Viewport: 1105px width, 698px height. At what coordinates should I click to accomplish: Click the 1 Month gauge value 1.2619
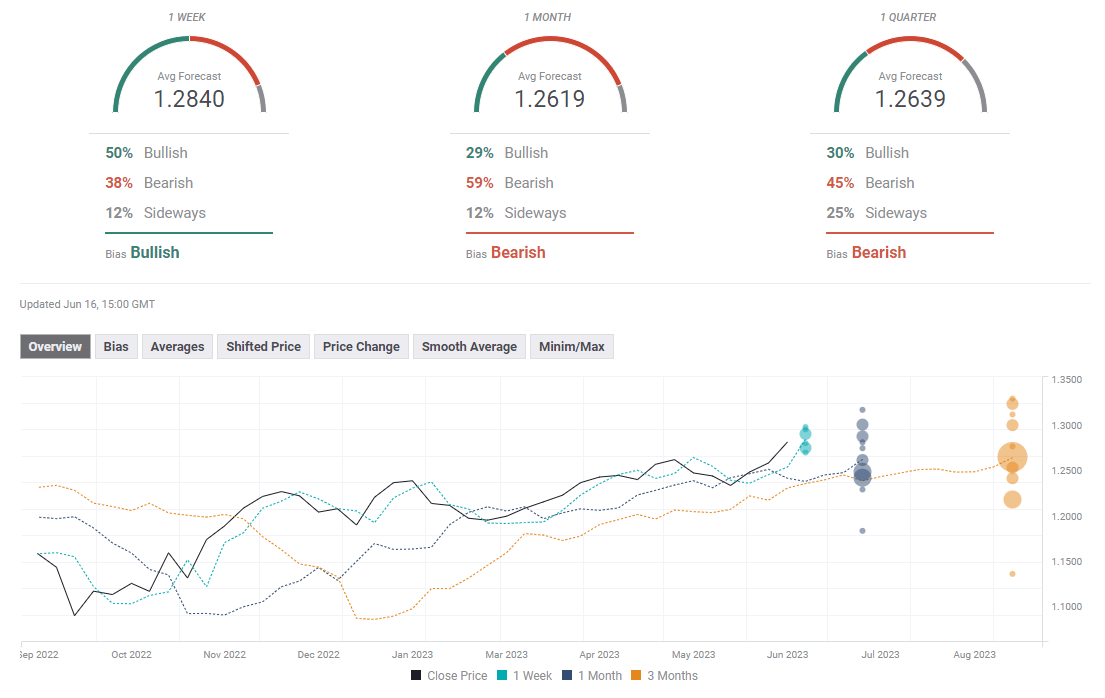click(x=550, y=99)
